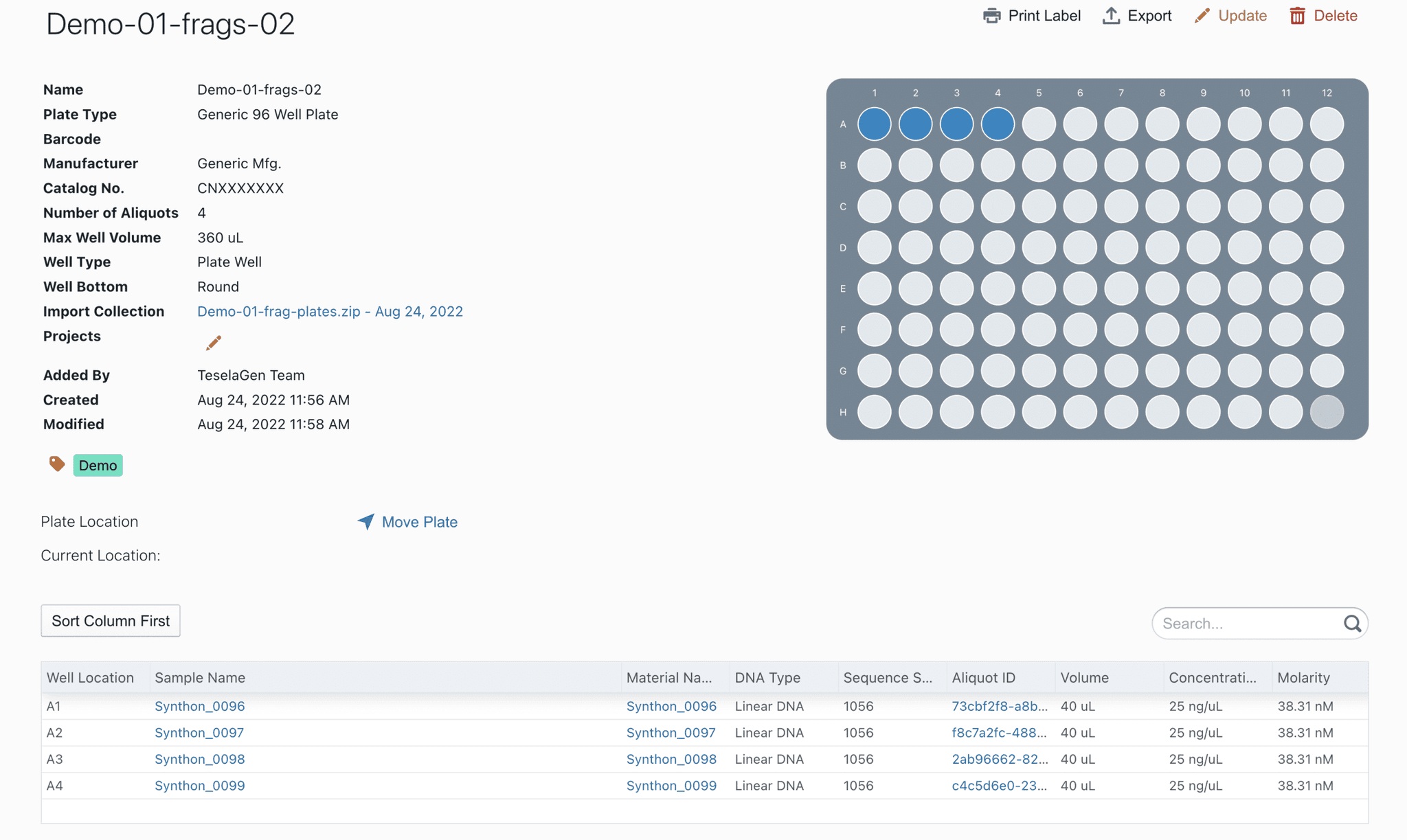Screen dimensions: 1407x840
Task: Edit Projects using the pencil icon
Action: coord(213,342)
